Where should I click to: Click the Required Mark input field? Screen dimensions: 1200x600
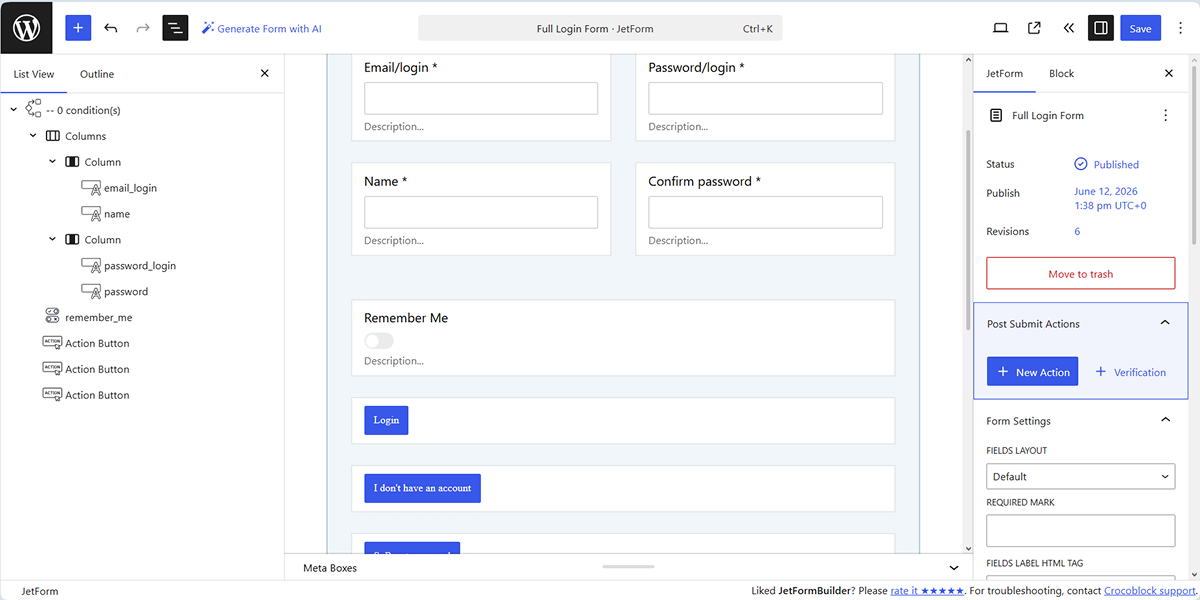1081,531
